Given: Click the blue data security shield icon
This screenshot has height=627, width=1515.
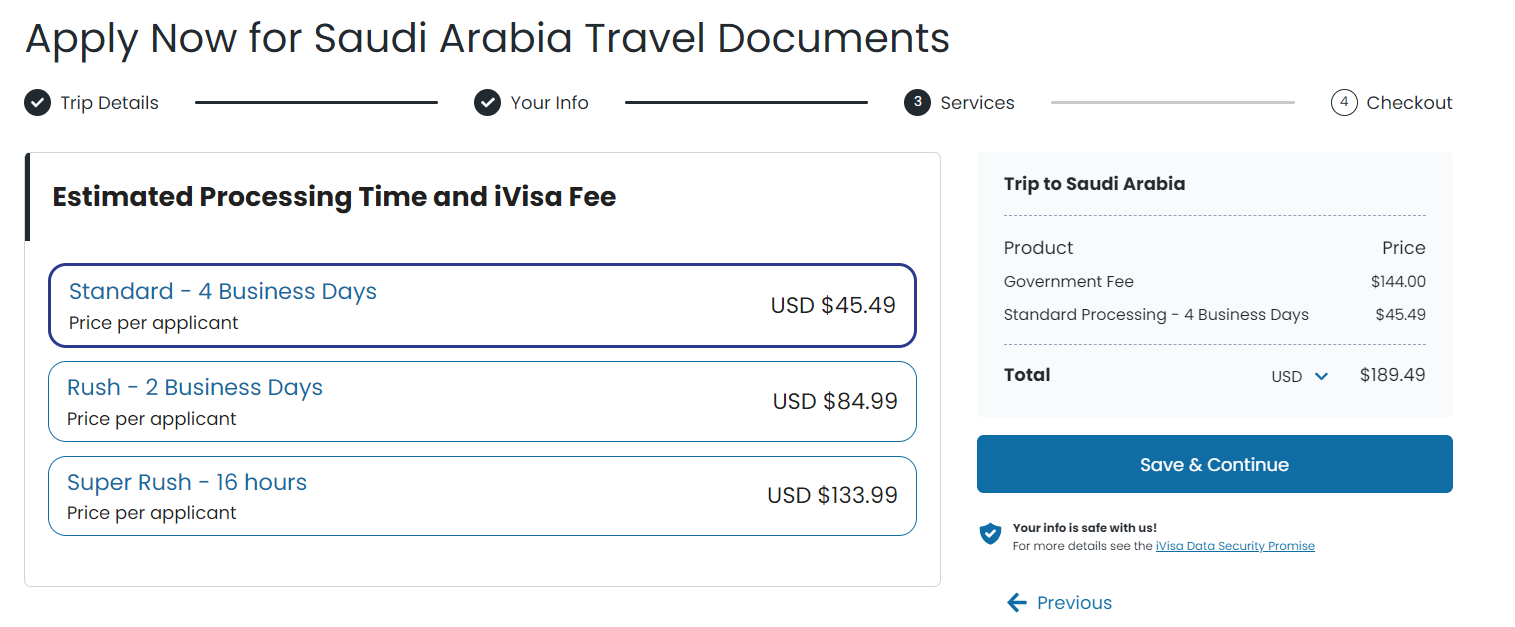Looking at the screenshot, I should [990, 534].
